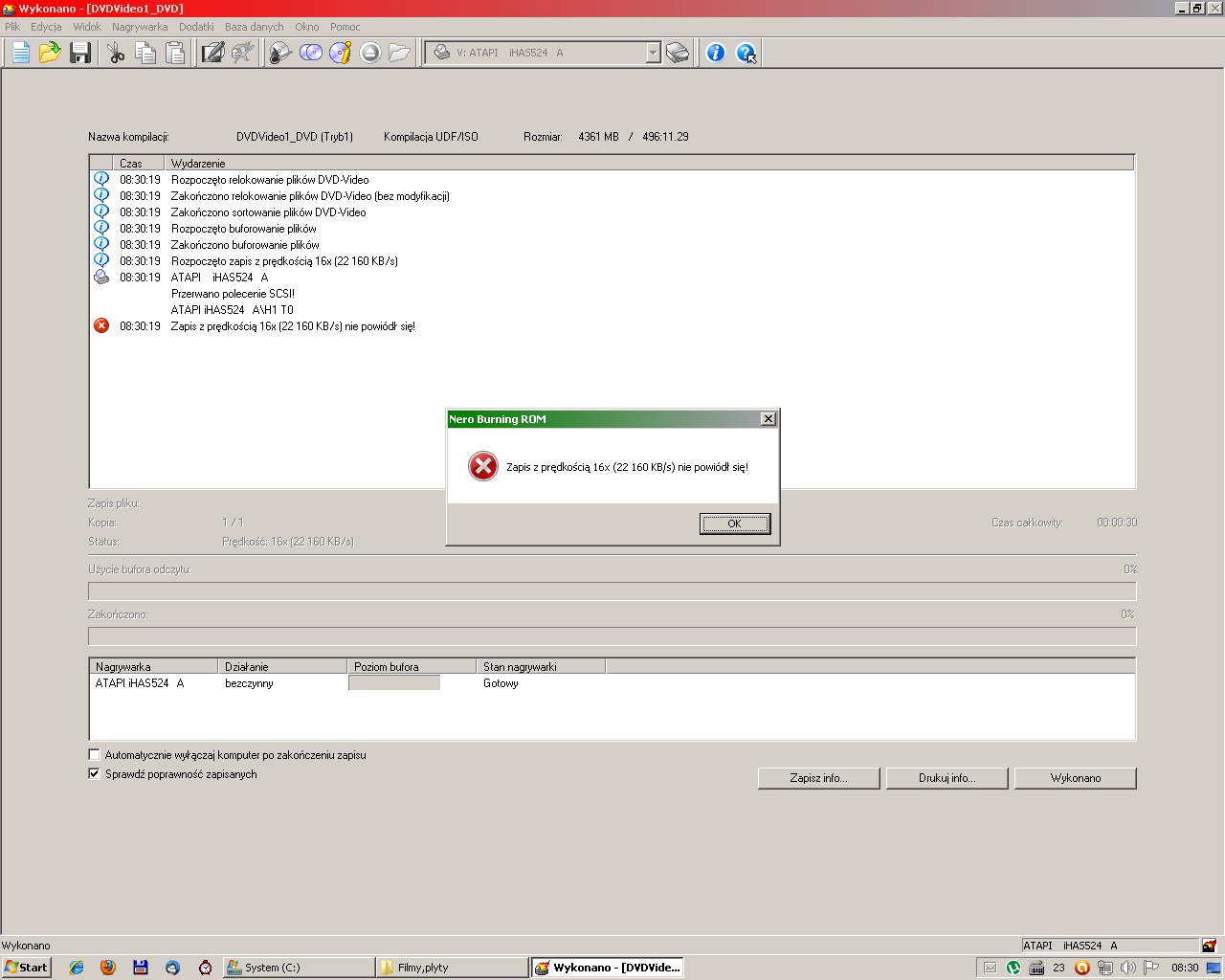The image size is (1225, 980).
Task: Click the Paste clipboard icon
Action: tap(175, 53)
